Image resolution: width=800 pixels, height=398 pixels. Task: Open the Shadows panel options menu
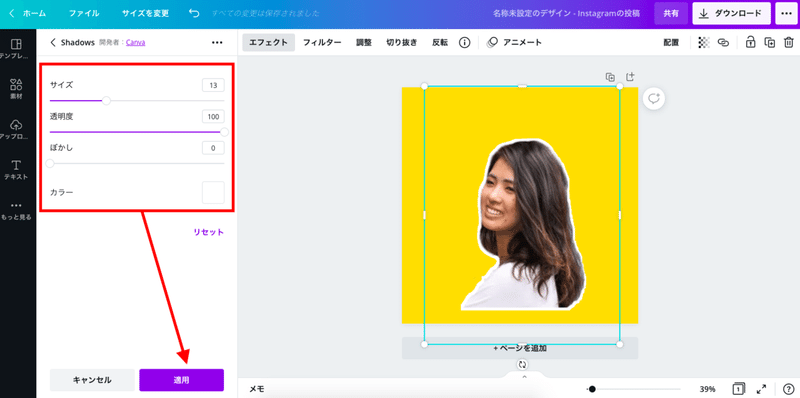[x=217, y=43]
